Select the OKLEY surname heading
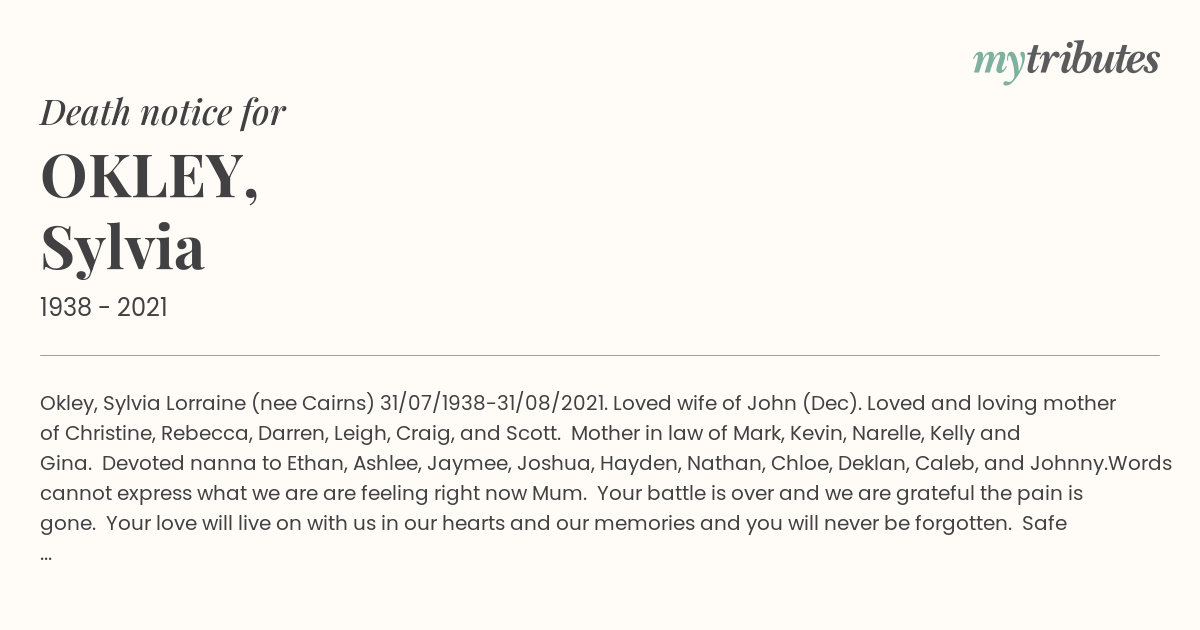The width and height of the screenshot is (1200, 630). 149,175
